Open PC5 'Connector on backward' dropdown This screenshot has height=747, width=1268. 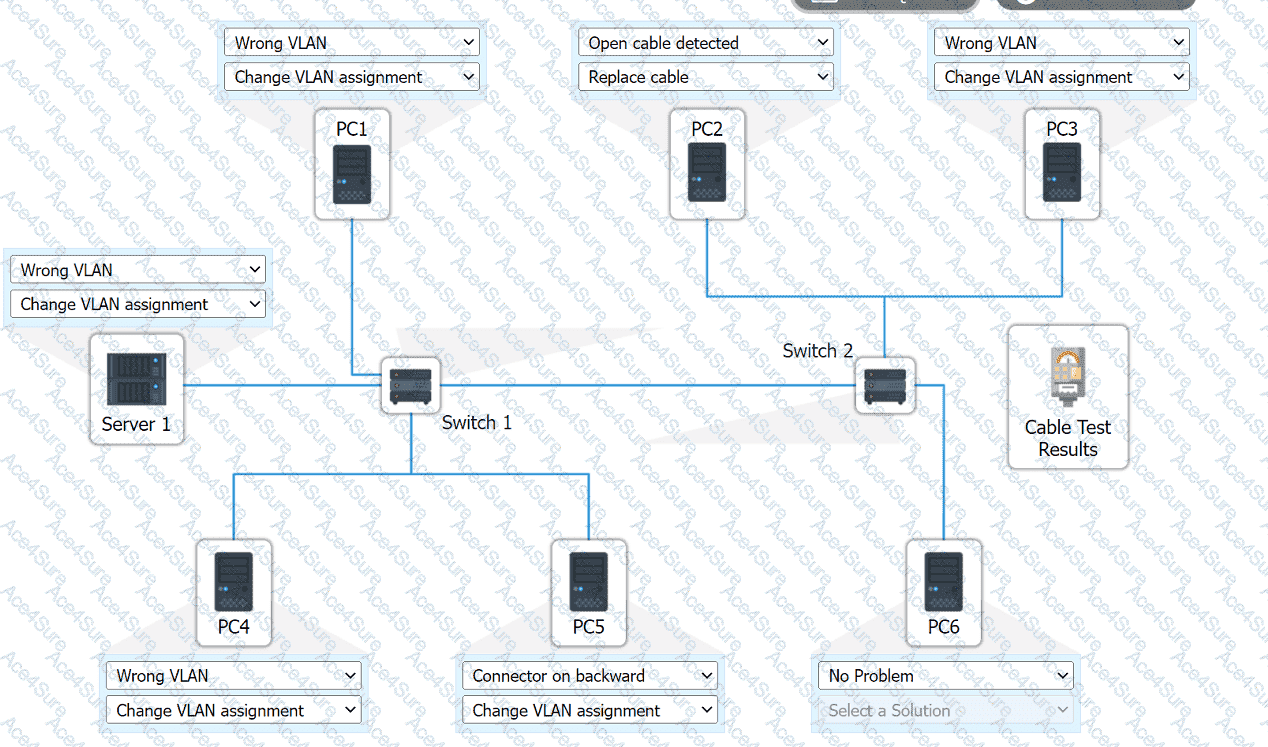pos(590,676)
